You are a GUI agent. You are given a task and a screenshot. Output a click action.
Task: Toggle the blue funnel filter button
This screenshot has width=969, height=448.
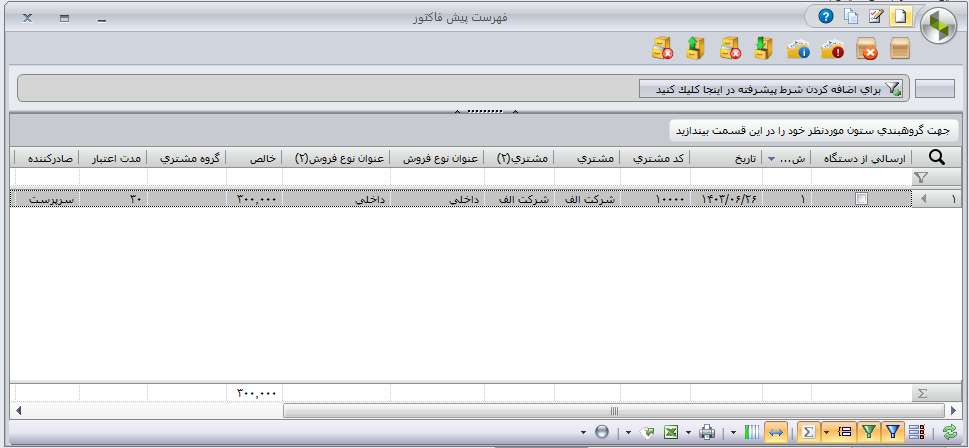(x=892, y=432)
